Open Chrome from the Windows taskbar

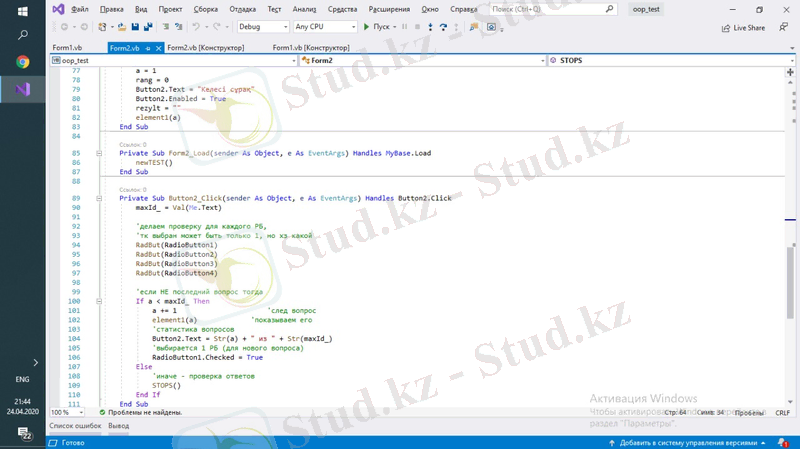pos(22,61)
